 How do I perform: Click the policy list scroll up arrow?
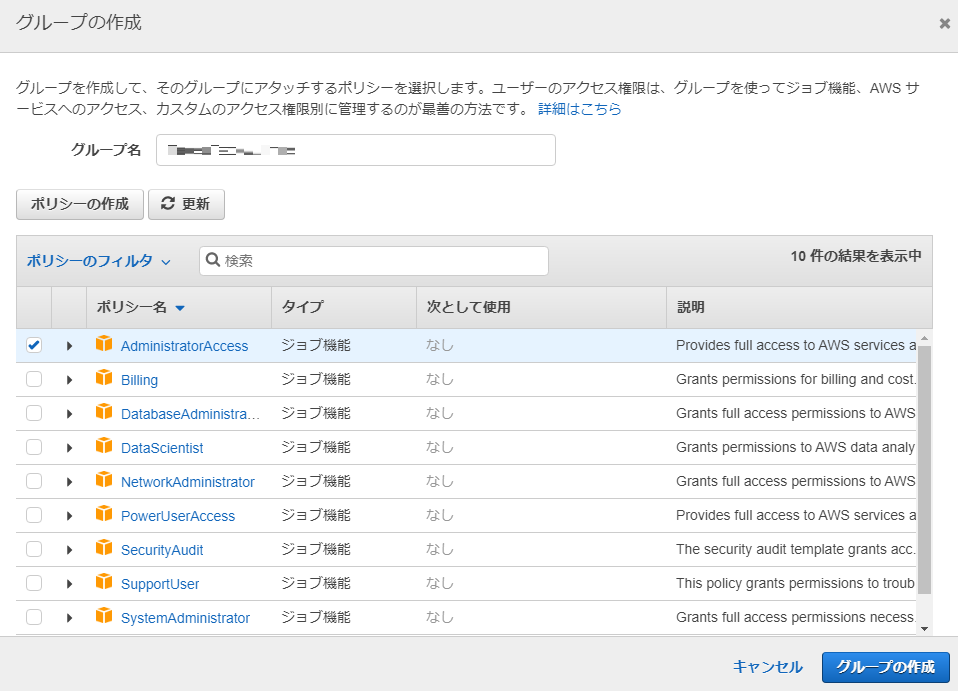pyautogui.click(x=924, y=338)
